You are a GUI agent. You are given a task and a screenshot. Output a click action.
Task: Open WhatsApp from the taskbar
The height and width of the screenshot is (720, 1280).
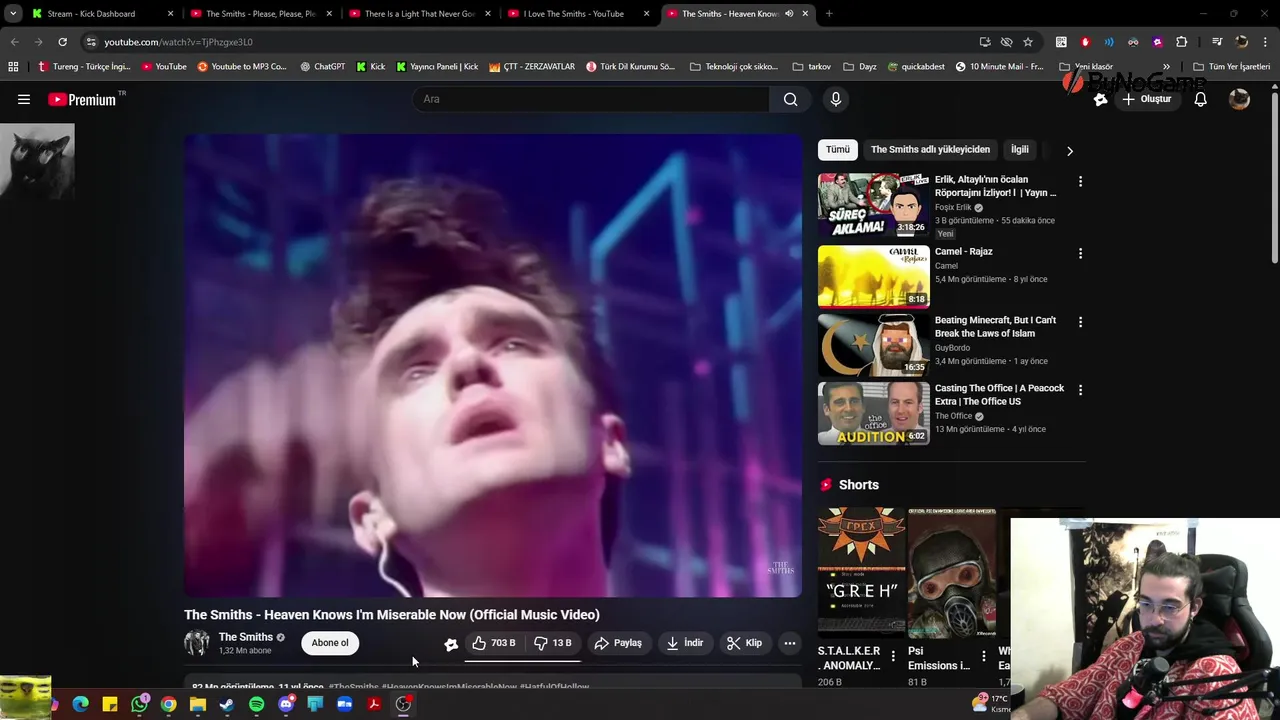139,704
